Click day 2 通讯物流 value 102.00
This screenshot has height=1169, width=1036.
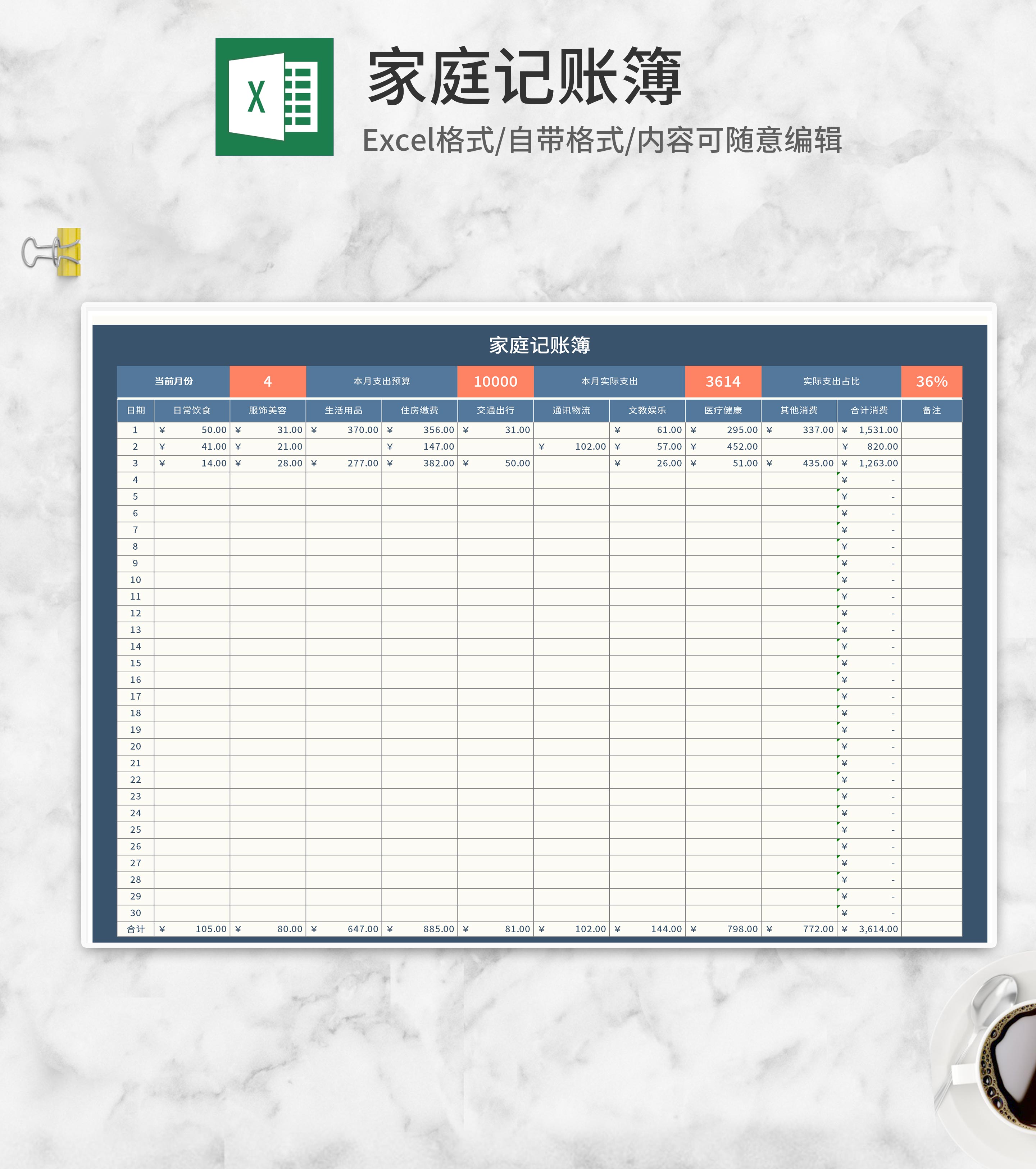click(571, 446)
